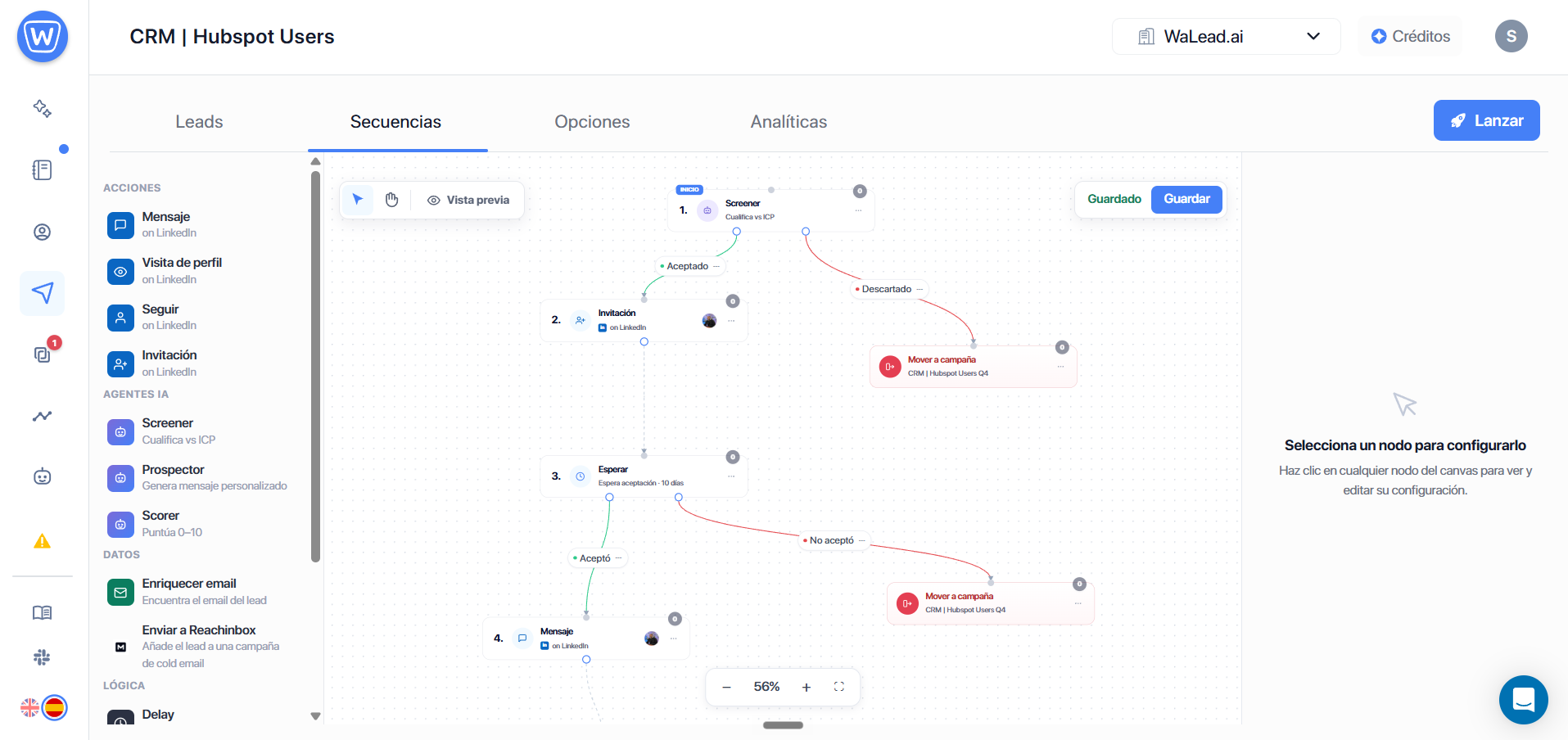
Task: Select the Invitación node numbered 2
Action: pos(644,320)
